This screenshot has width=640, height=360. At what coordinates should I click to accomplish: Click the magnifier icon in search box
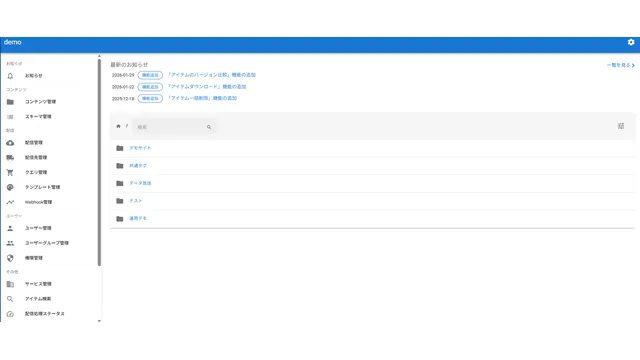click(x=209, y=127)
